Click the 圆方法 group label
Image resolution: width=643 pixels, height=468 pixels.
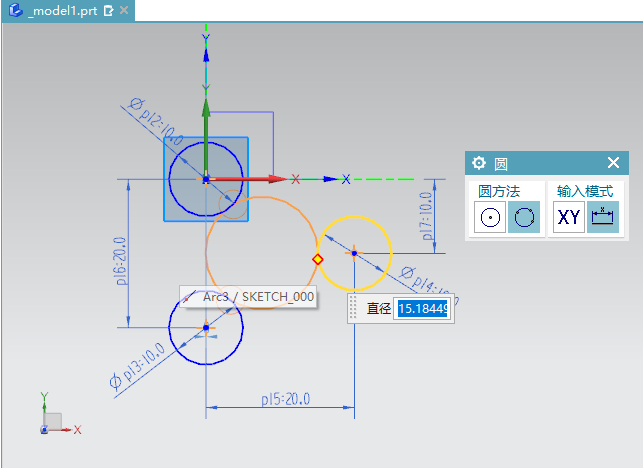499,191
